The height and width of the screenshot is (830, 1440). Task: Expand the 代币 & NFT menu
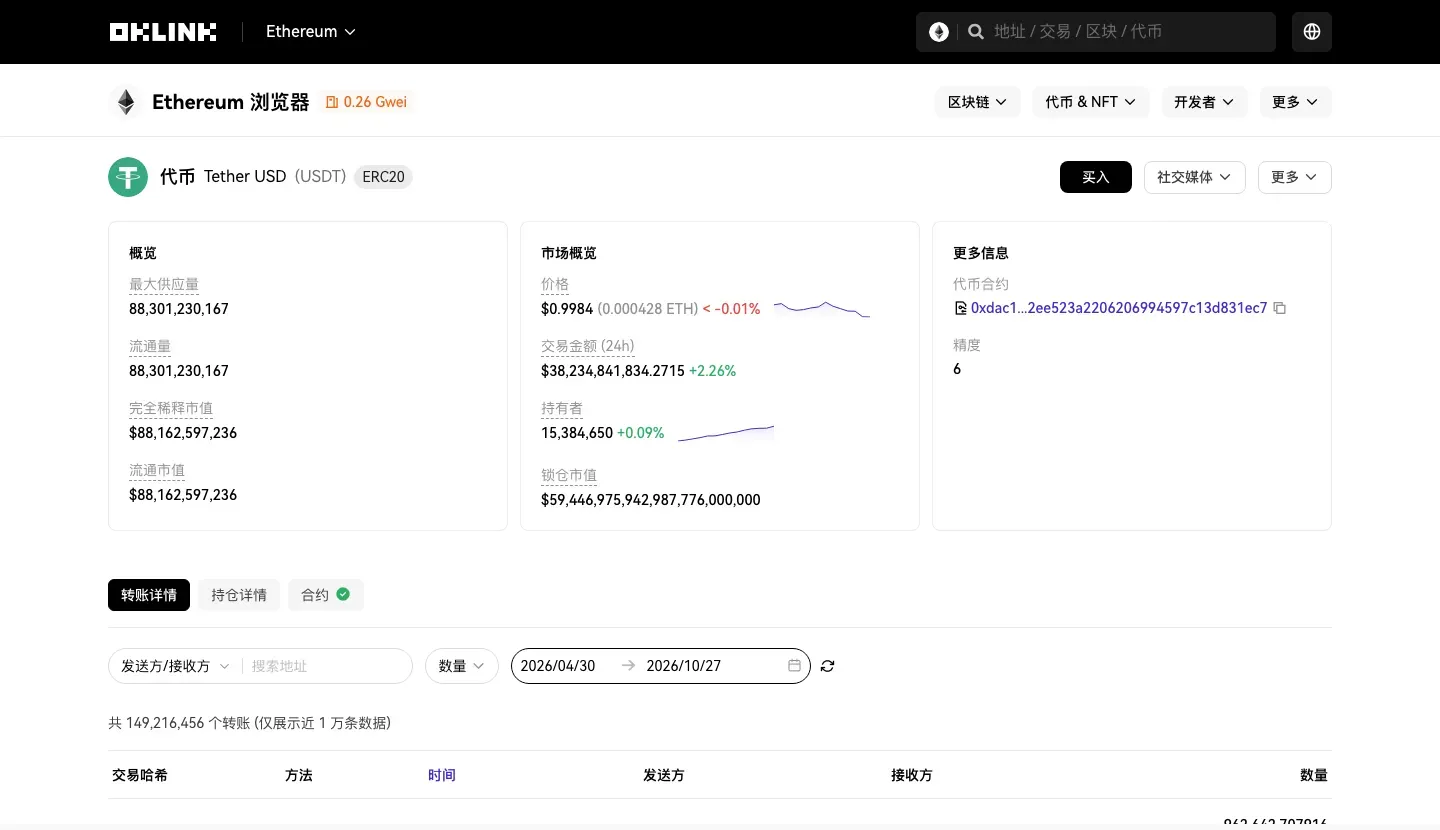(x=1090, y=102)
